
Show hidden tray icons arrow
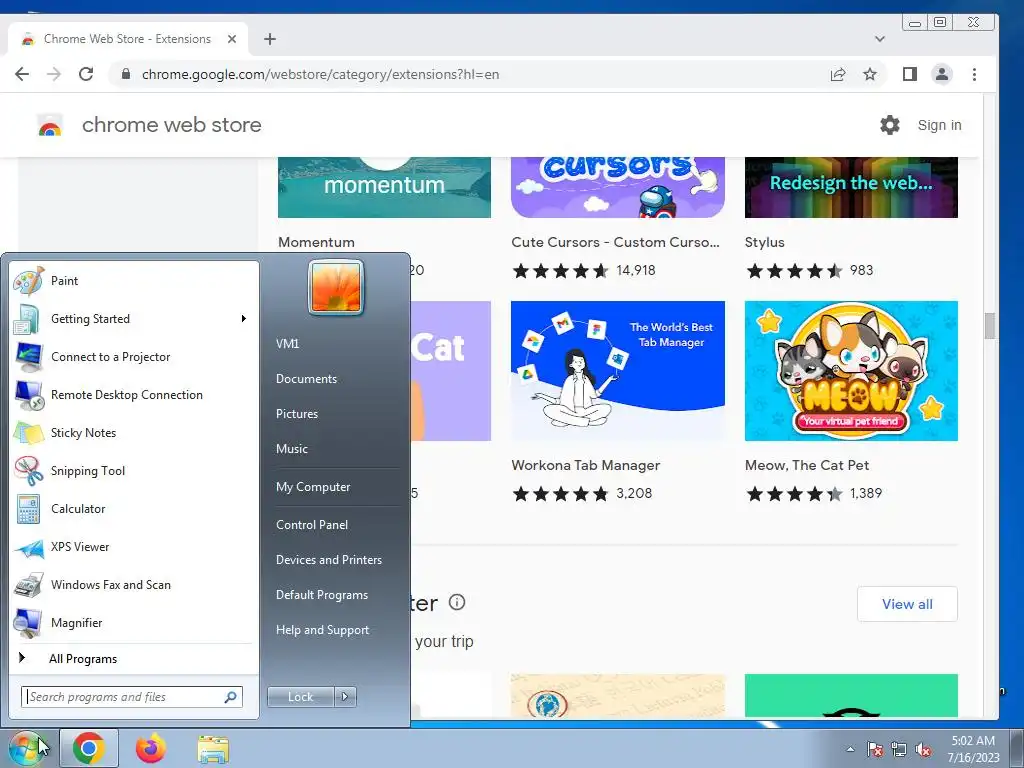tap(850, 749)
